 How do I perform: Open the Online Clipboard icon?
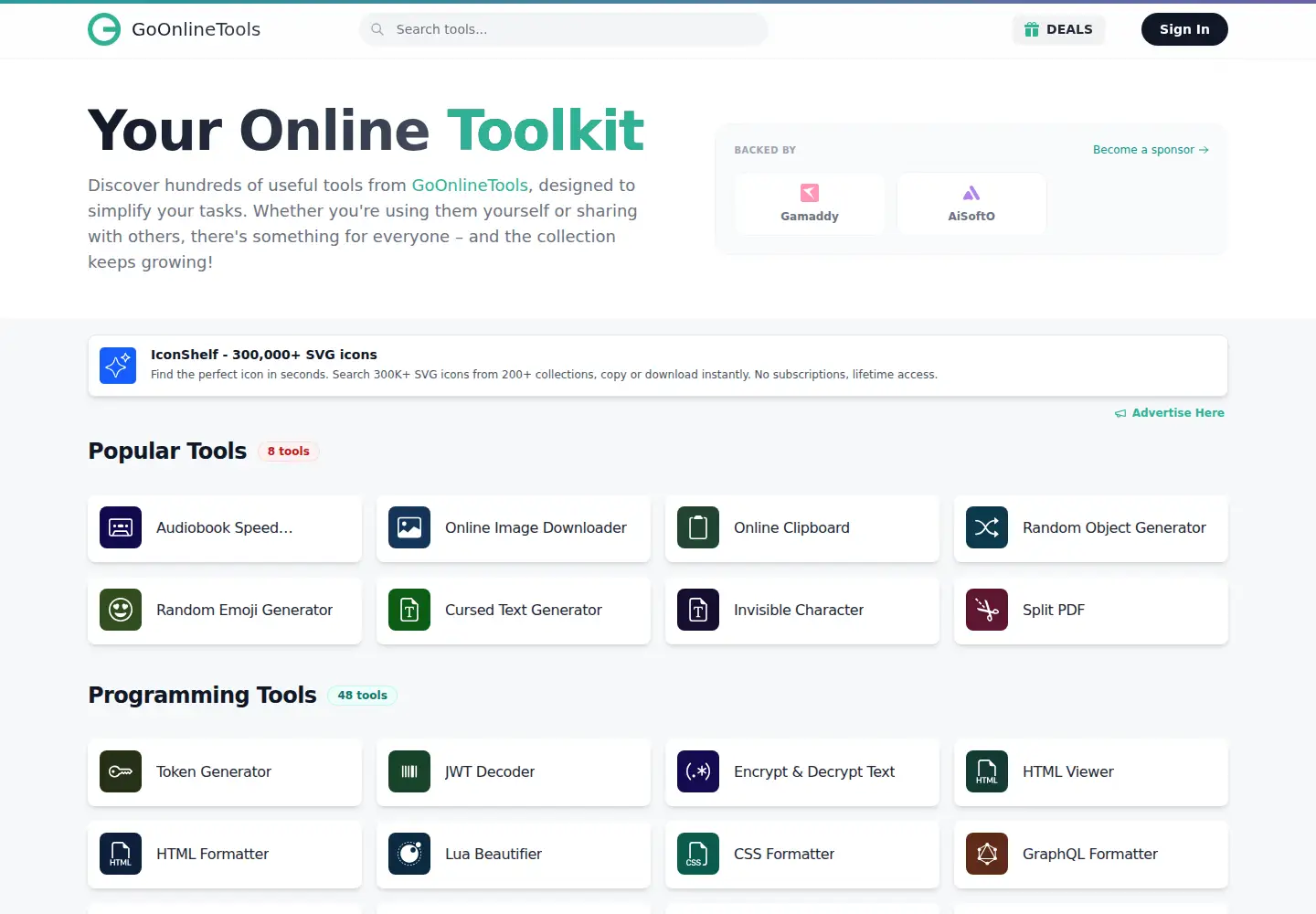[x=698, y=527]
